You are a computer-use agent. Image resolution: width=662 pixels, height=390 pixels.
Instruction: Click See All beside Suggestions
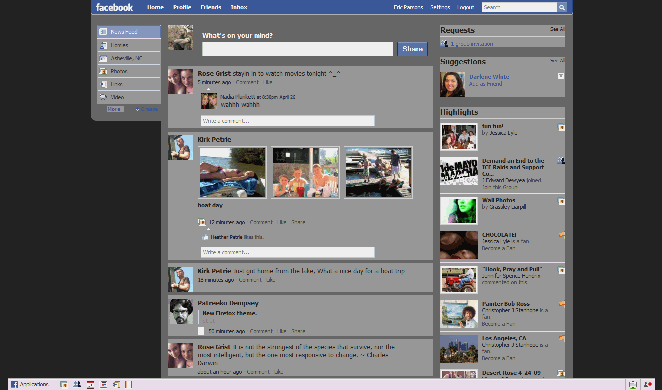point(557,60)
